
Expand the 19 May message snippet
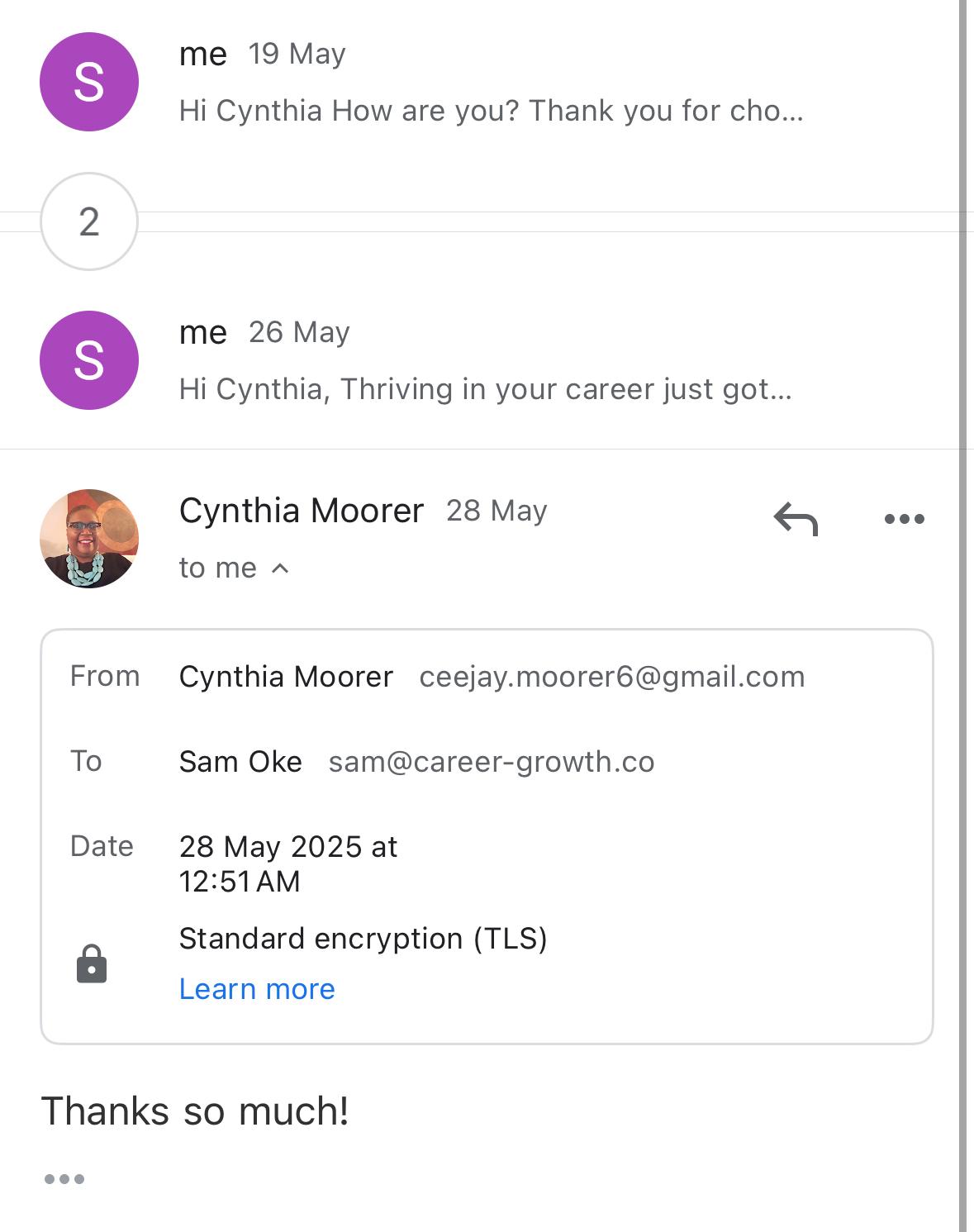[491, 111]
